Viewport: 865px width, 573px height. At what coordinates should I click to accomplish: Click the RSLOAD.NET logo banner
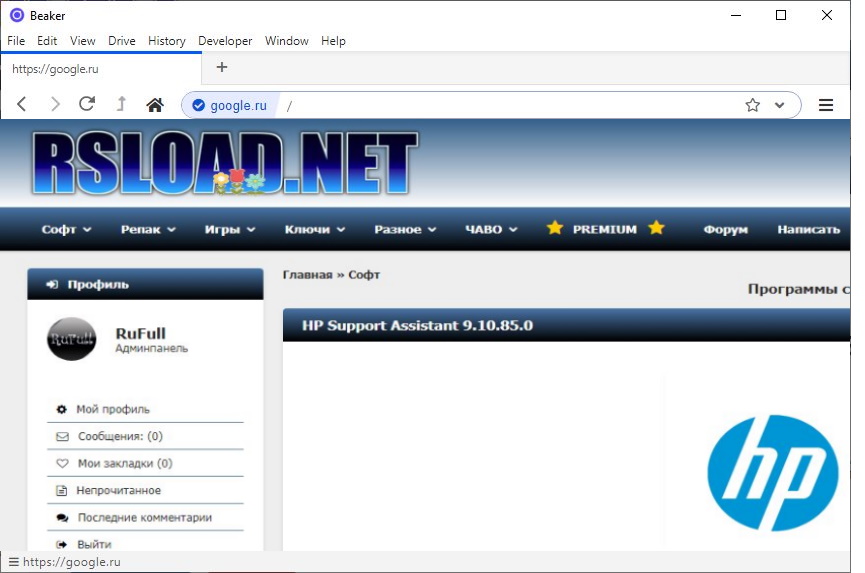point(225,163)
